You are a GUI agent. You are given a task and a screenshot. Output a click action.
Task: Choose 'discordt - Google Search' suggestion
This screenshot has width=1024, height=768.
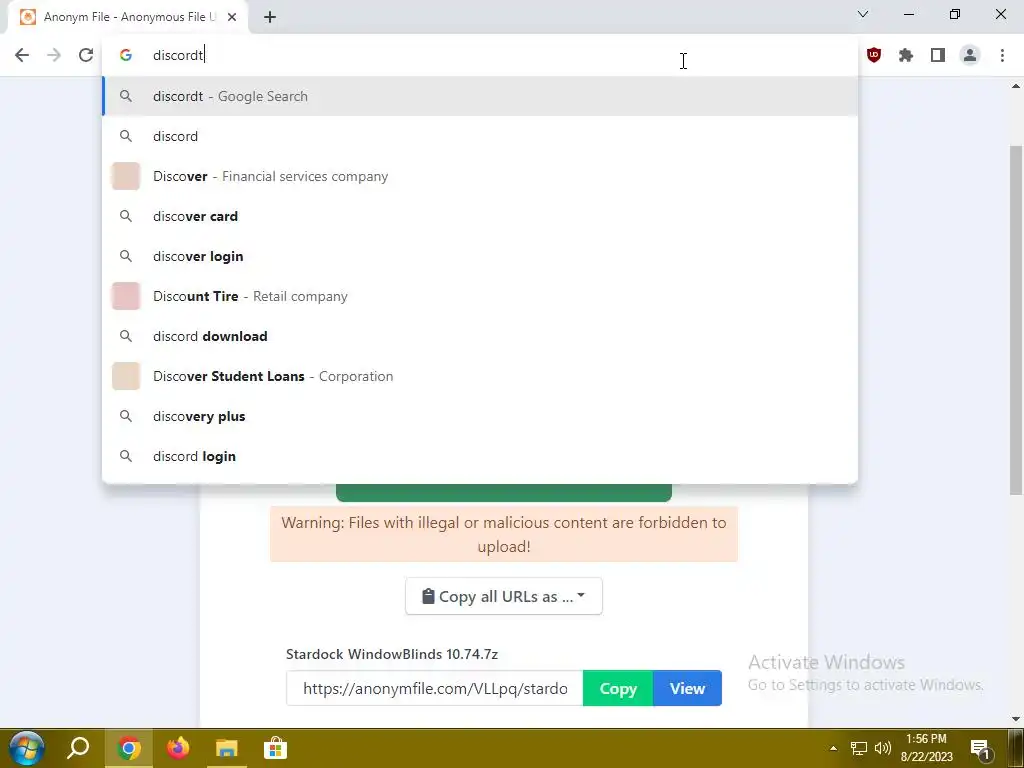coord(480,96)
